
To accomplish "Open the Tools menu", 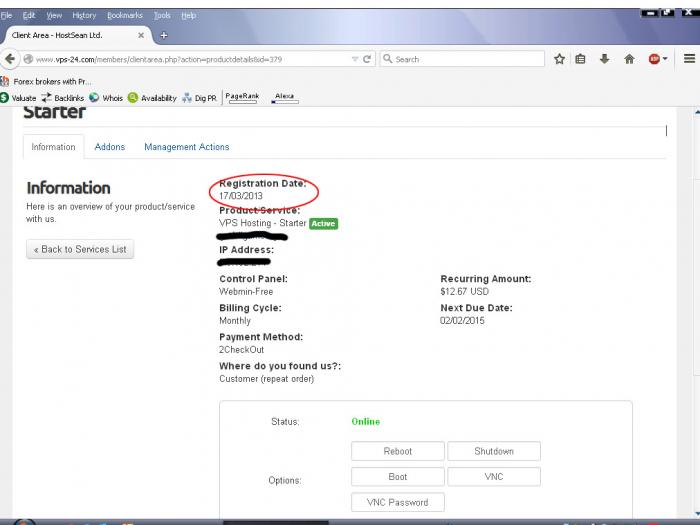I will (162, 15).
